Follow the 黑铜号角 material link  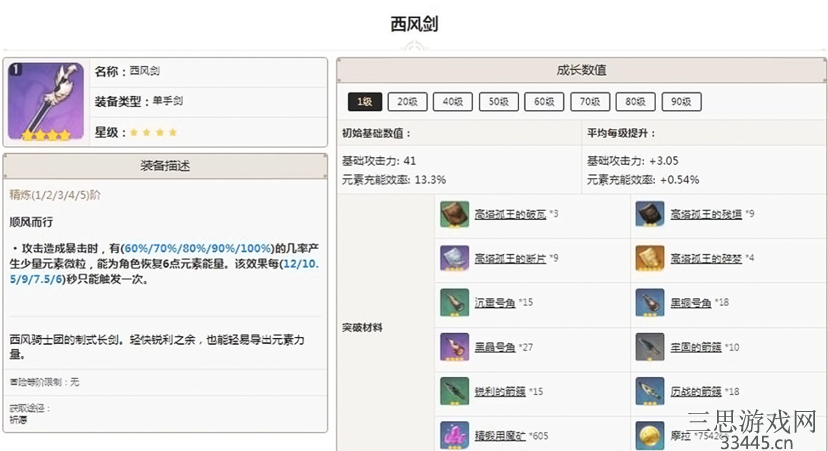click(x=691, y=303)
